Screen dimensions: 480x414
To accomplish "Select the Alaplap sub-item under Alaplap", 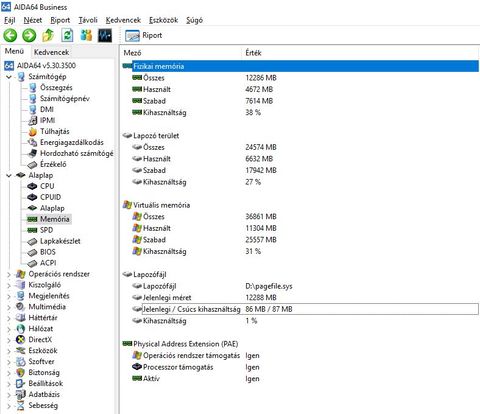I will point(52,208).
